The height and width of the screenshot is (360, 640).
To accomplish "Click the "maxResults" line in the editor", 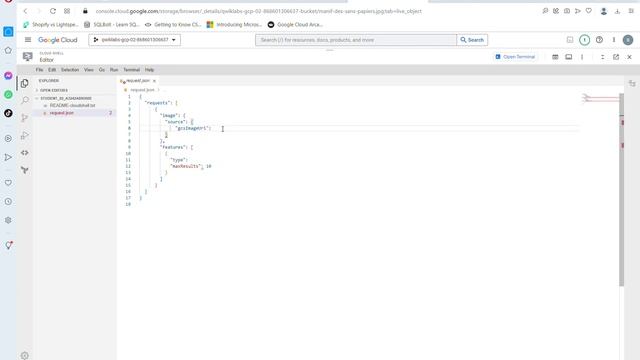I will click(191, 166).
